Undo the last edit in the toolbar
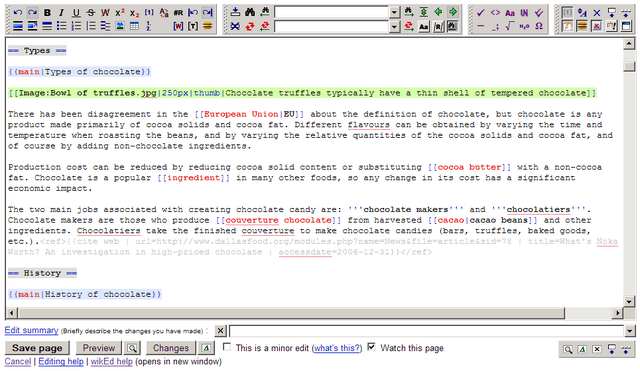640x371 pixels. click(18, 13)
